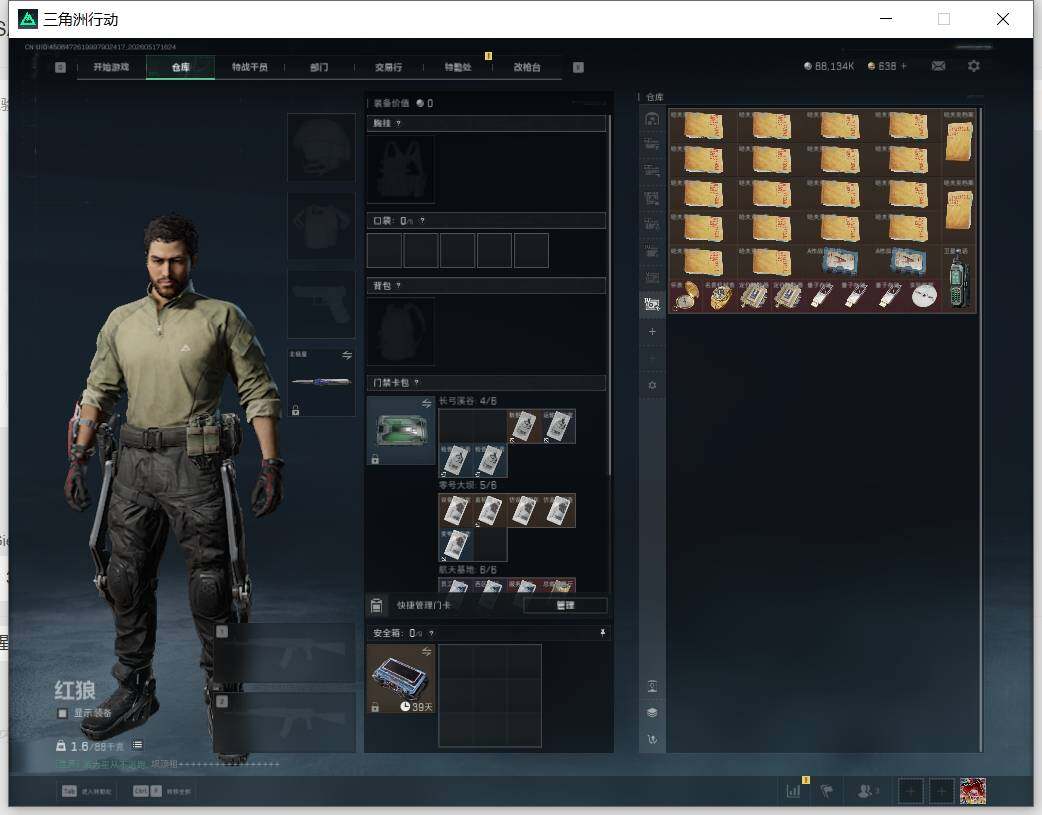Click the 红狼 operator name
This screenshot has height=815, width=1042.
point(75,691)
